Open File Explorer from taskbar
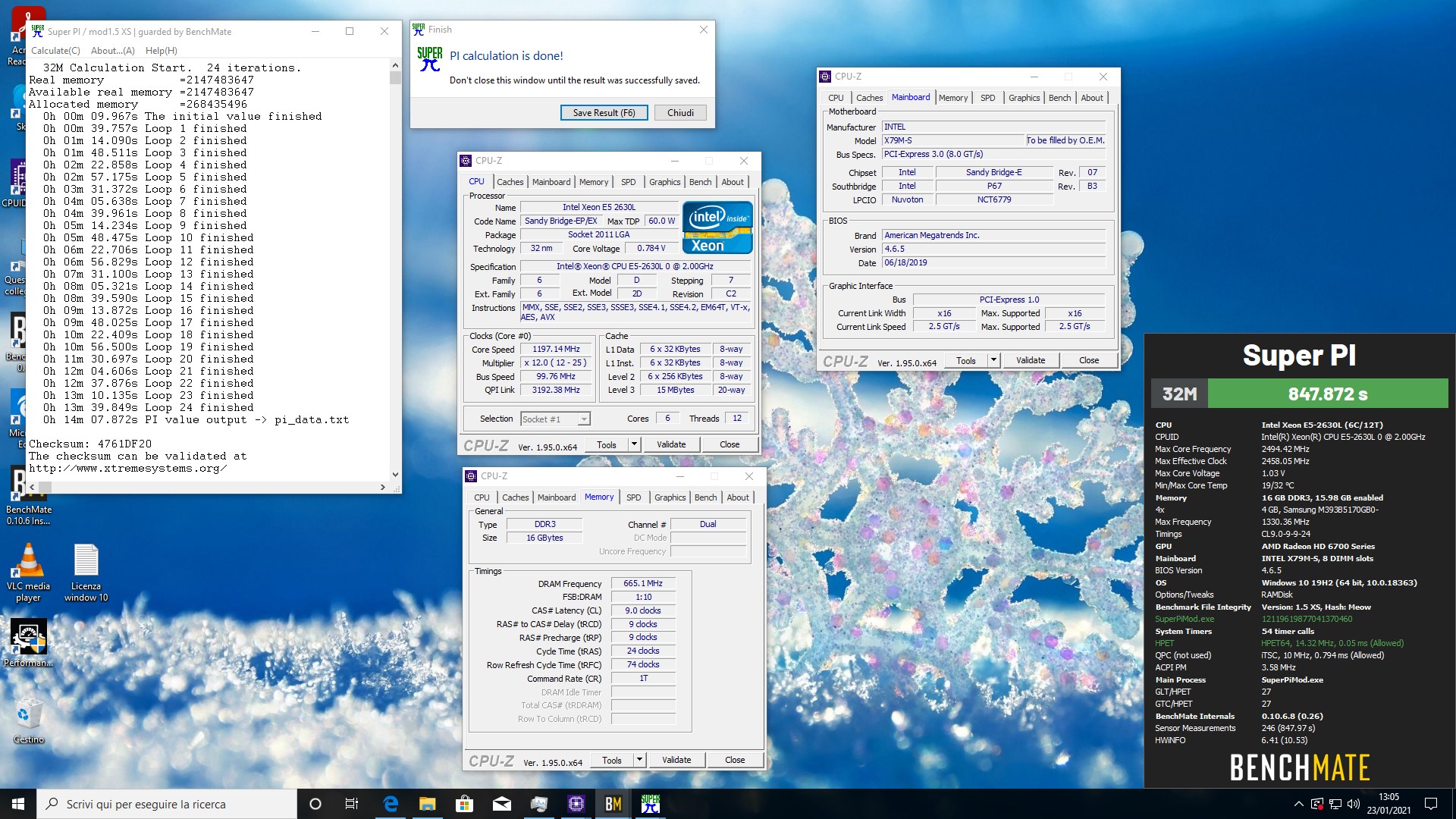The height and width of the screenshot is (819, 1456). tap(428, 804)
